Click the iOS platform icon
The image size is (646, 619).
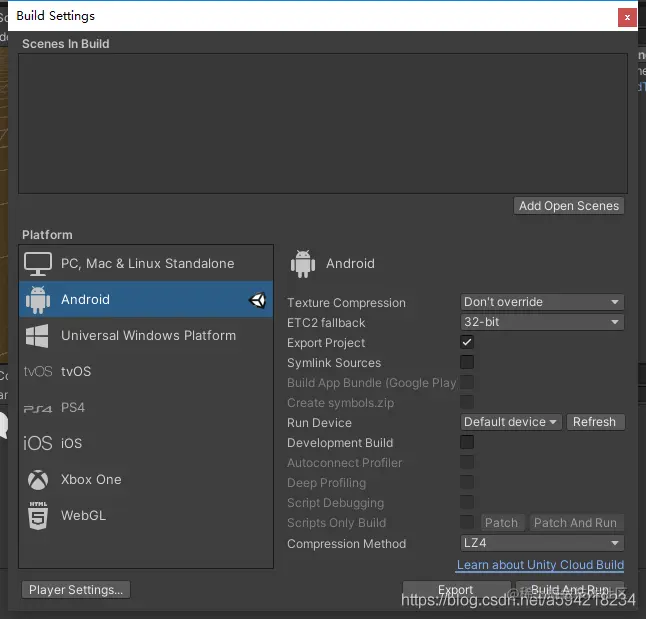tap(38, 443)
